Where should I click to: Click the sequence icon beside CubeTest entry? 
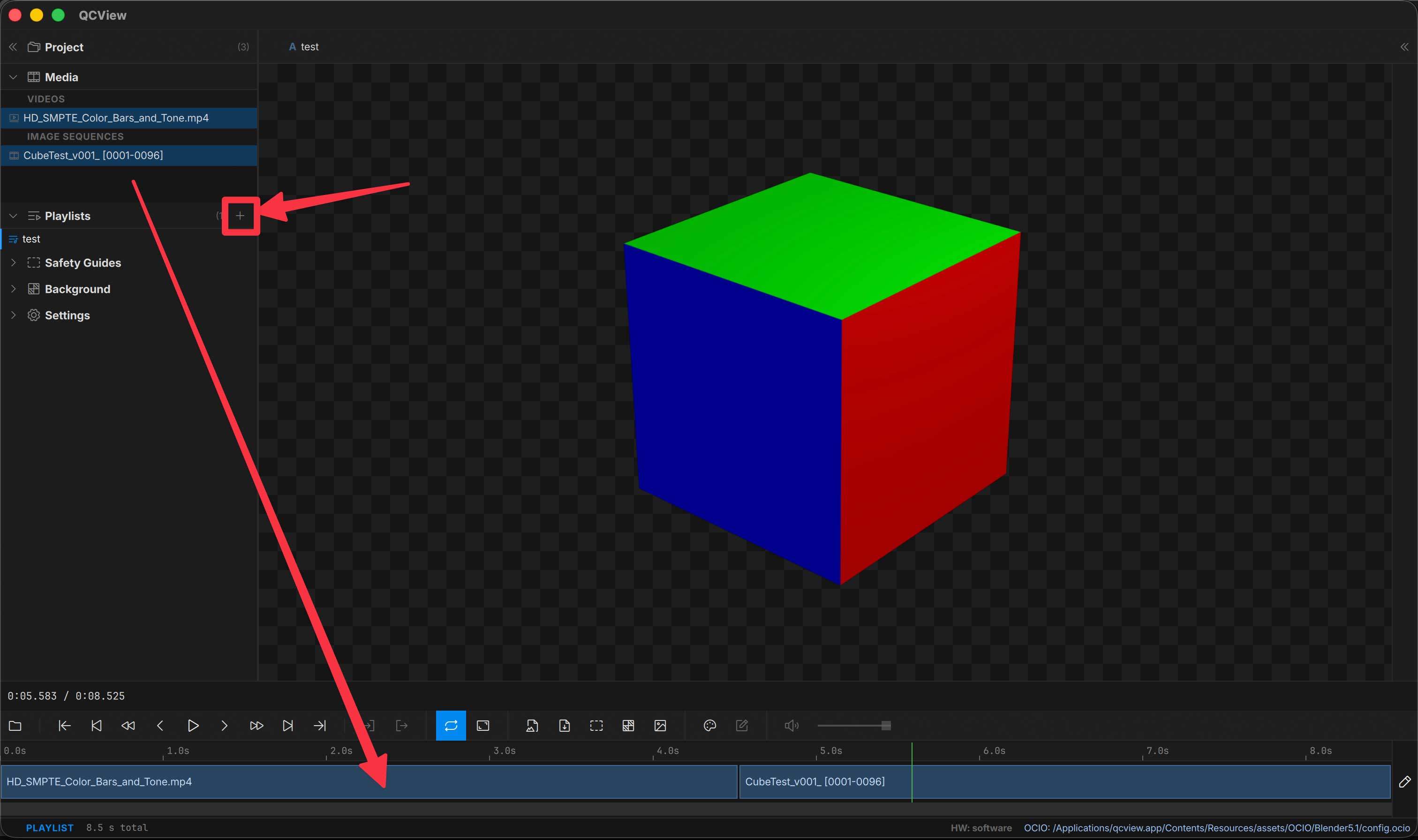pyautogui.click(x=14, y=155)
